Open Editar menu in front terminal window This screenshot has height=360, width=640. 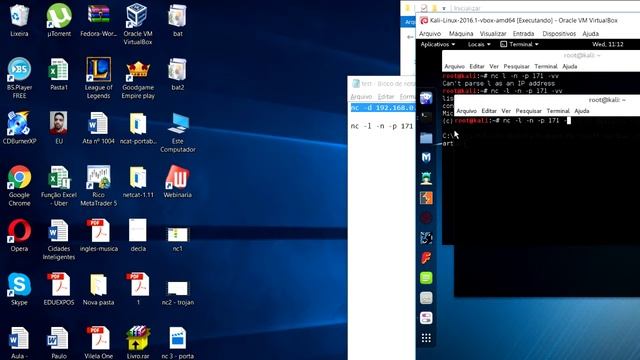tap(489, 111)
